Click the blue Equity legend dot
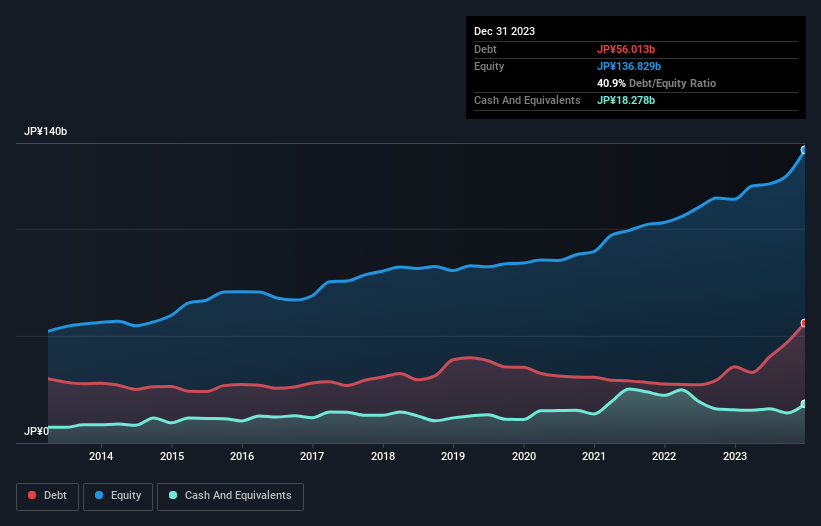 pyautogui.click(x=101, y=496)
